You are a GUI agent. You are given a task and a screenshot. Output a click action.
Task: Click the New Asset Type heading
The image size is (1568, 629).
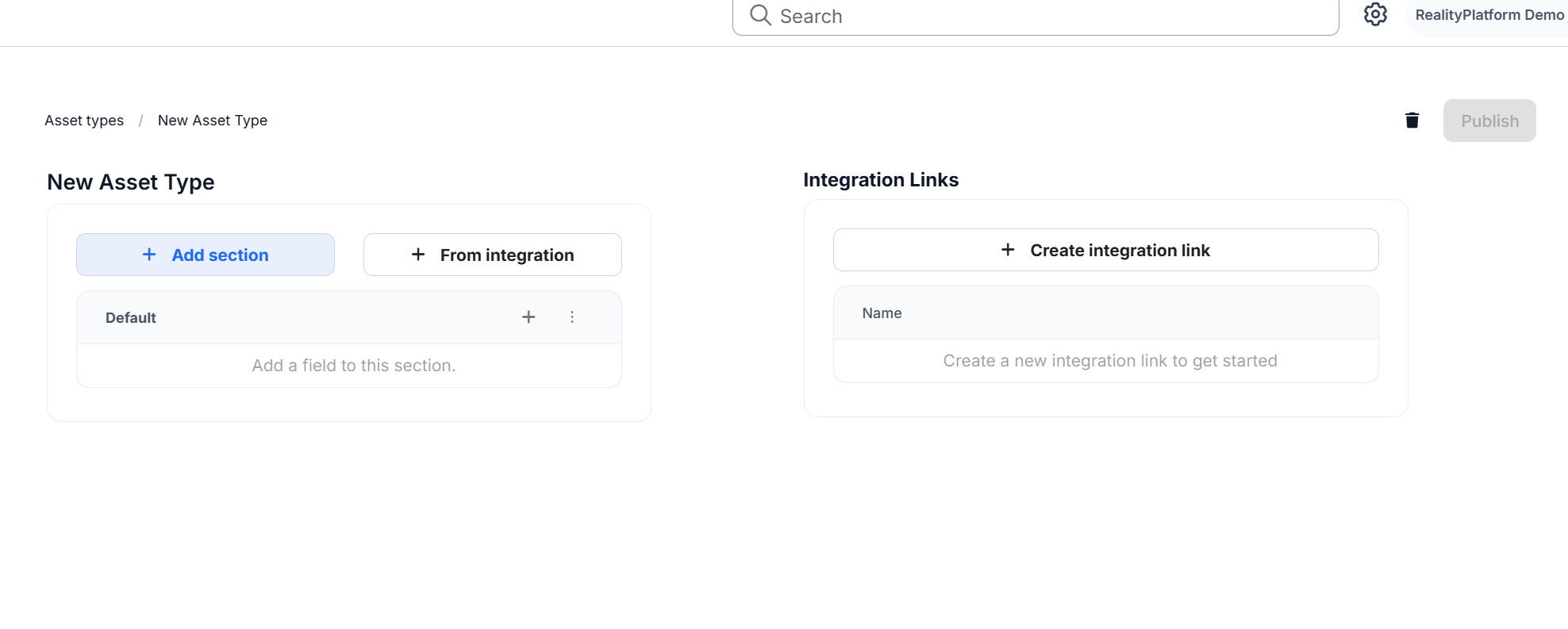click(x=131, y=182)
